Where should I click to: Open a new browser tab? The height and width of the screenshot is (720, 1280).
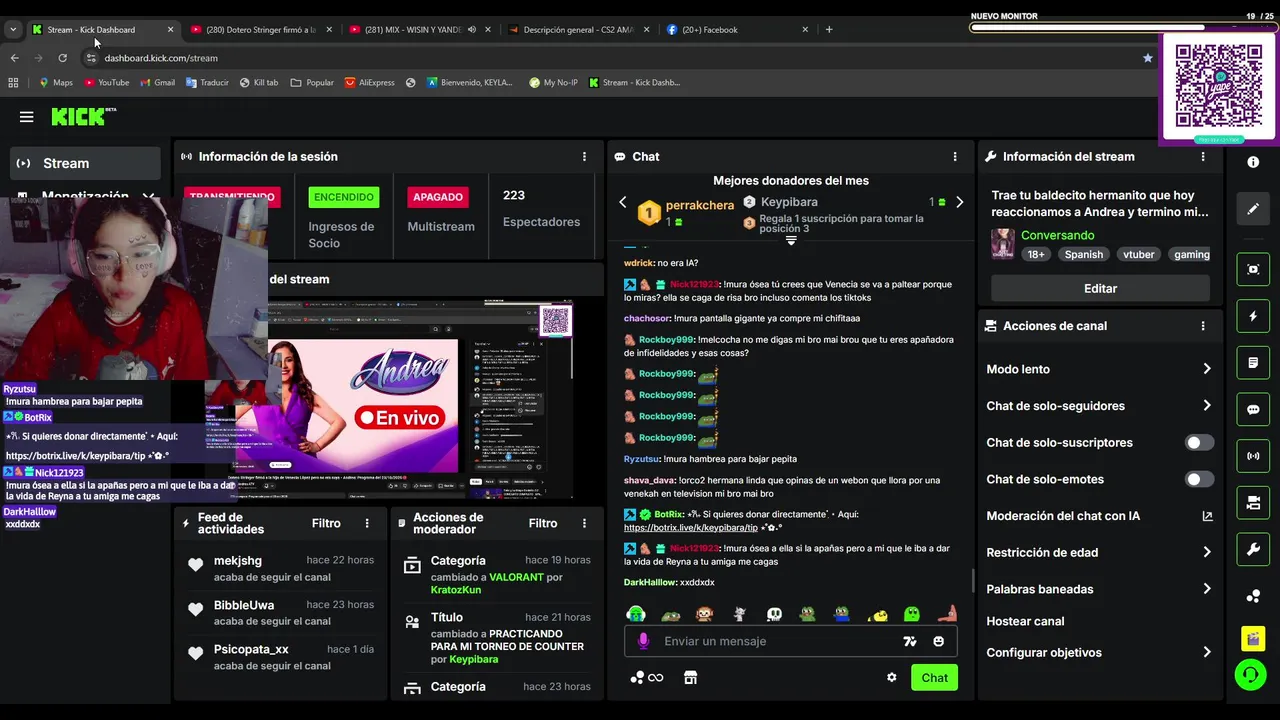click(x=828, y=30)
